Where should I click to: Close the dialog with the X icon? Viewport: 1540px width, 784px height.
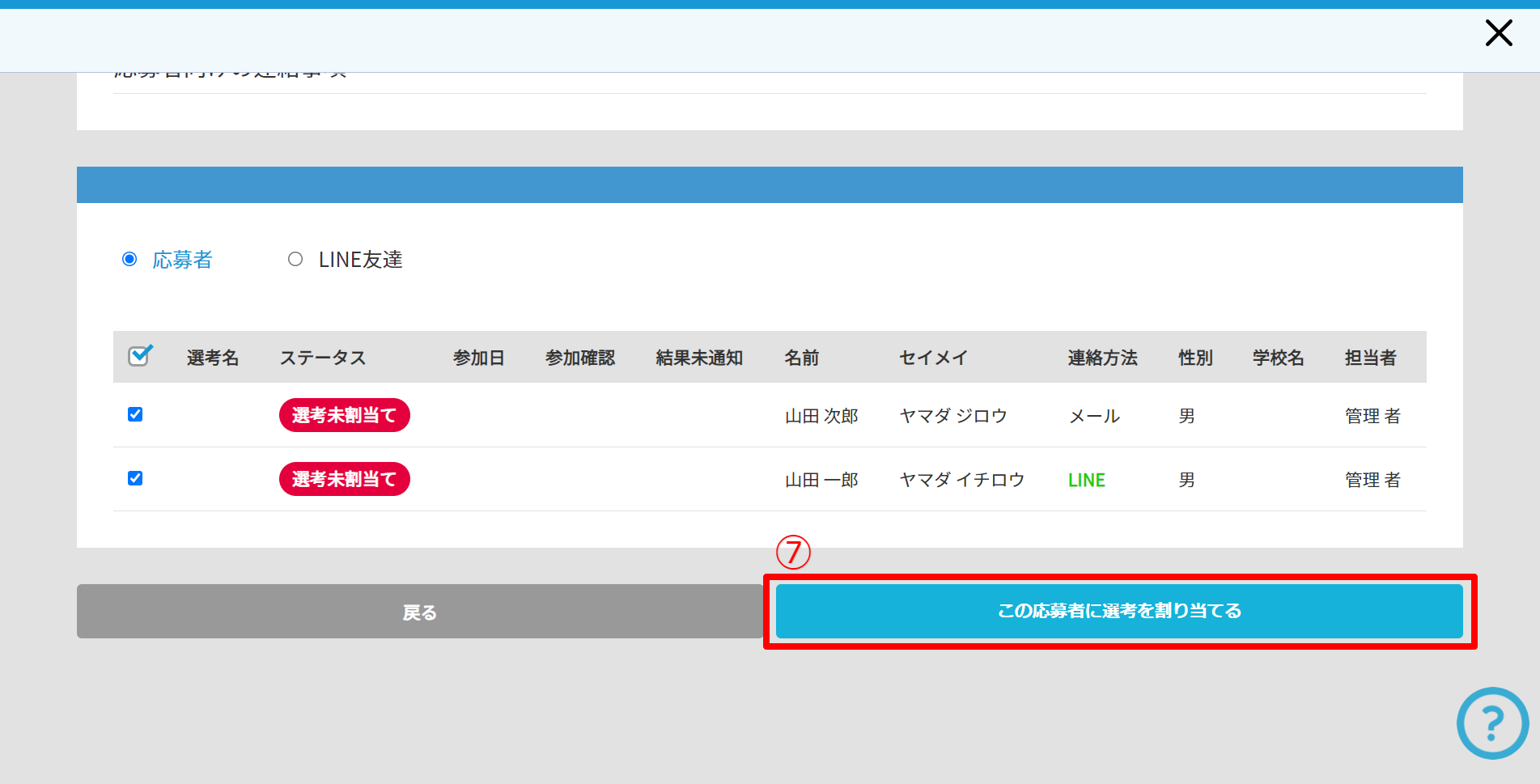coord(1498,34)
